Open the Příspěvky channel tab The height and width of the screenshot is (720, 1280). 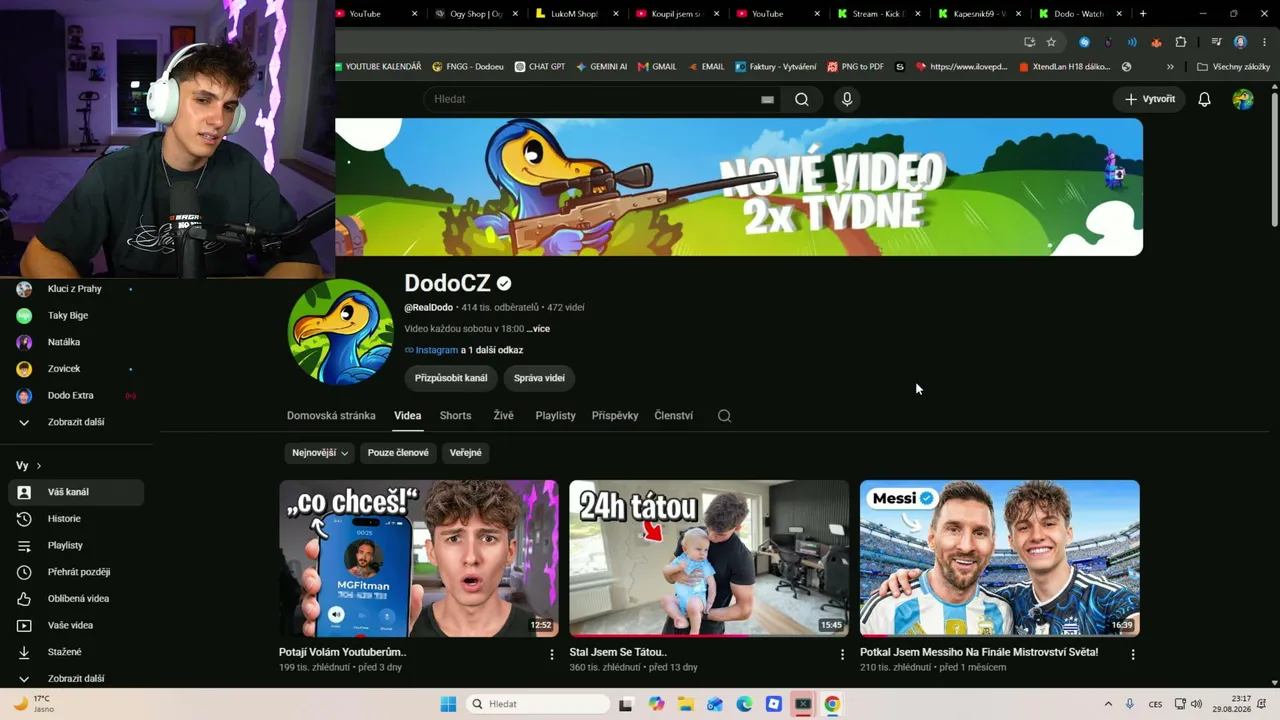pos(615,416)
